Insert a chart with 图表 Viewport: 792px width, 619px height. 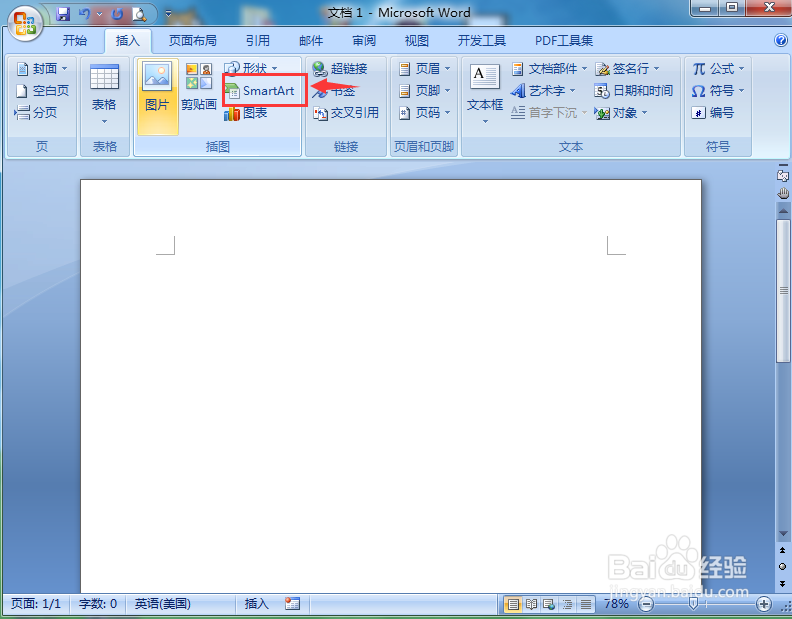pyautogui.click(x=245, y=113)
